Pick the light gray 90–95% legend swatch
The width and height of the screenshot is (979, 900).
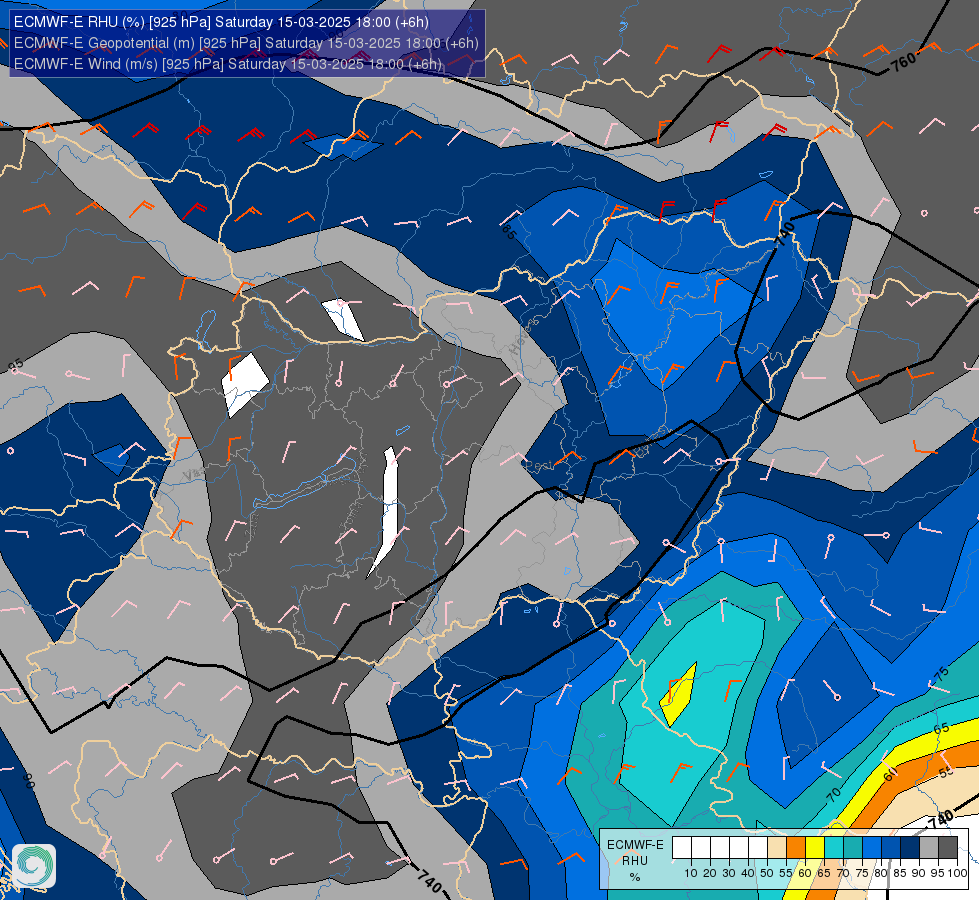pyautogui.click(x=929, y=847)
